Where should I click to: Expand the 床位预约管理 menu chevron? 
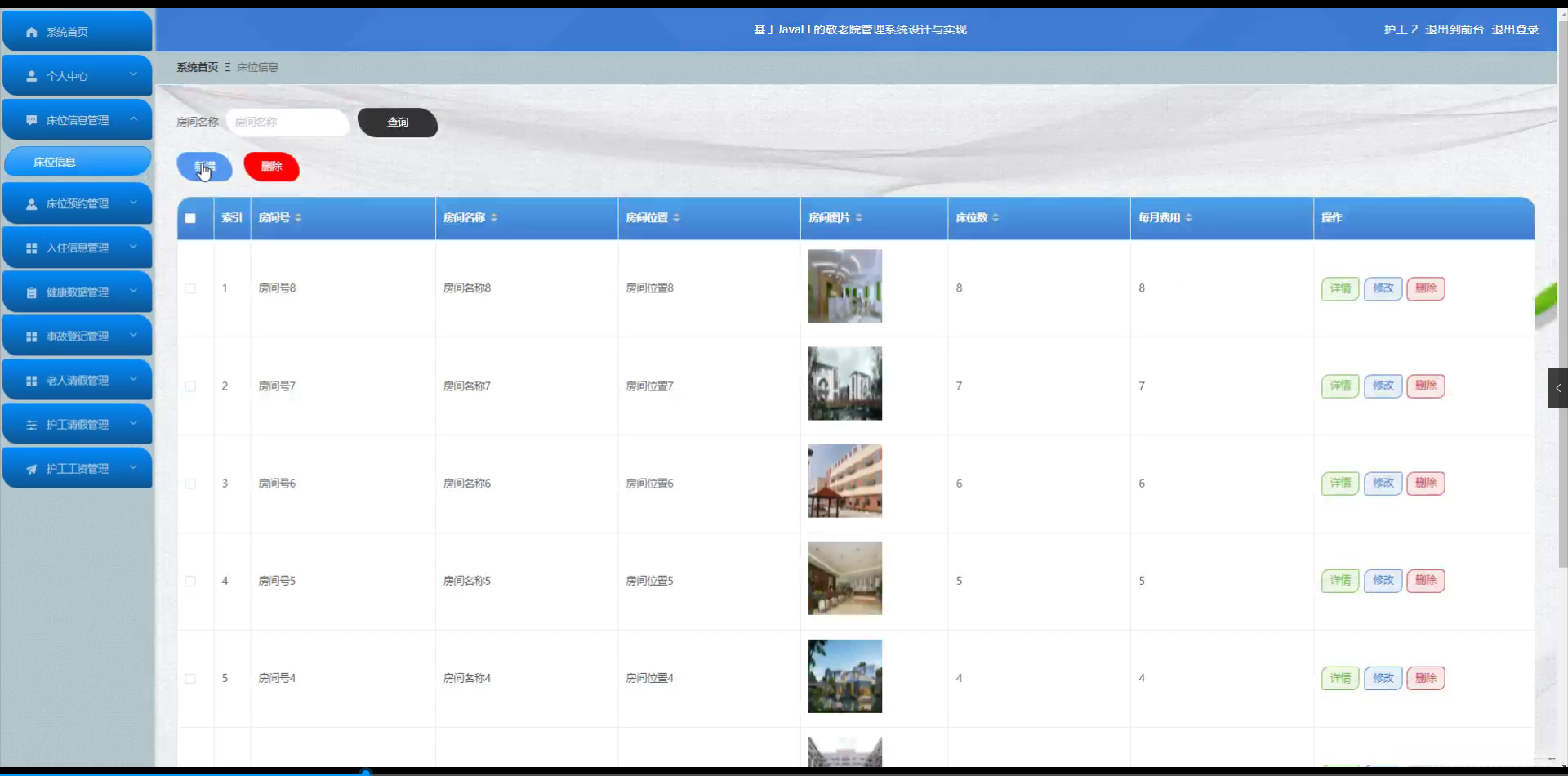(x=133, y=203)
